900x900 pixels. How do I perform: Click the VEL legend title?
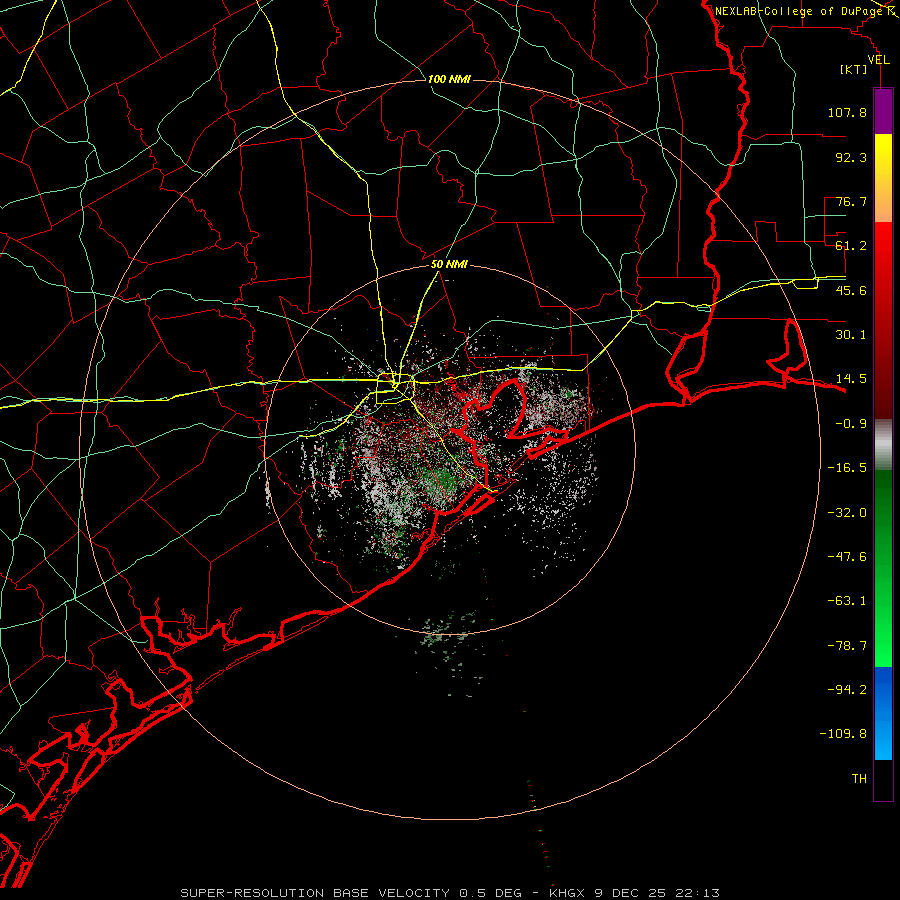(x=878, y=59)
